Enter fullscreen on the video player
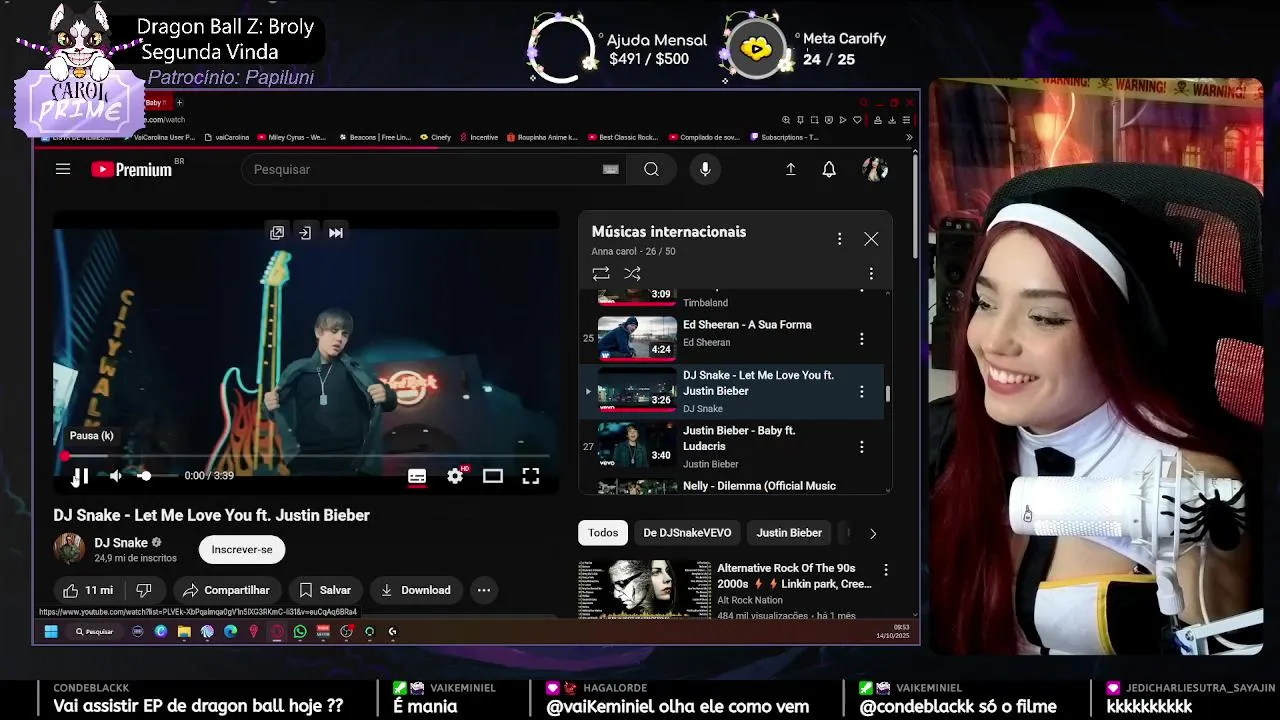Image resolution: width=1280 pixels, height=720 pixels. coord(531,476)
